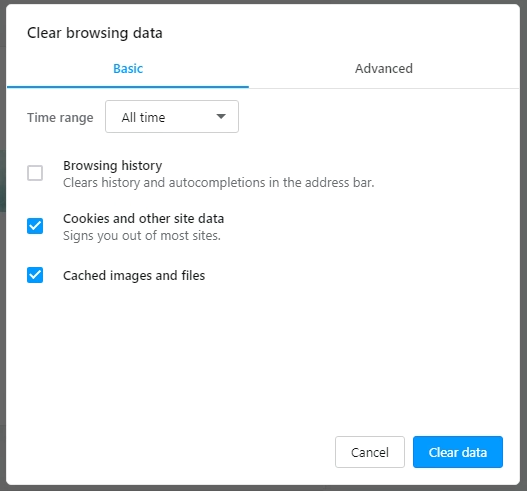Viewport: 527px width, 491px height.
Task: Open the Time range dropdown
Action: tap(172, 117)
